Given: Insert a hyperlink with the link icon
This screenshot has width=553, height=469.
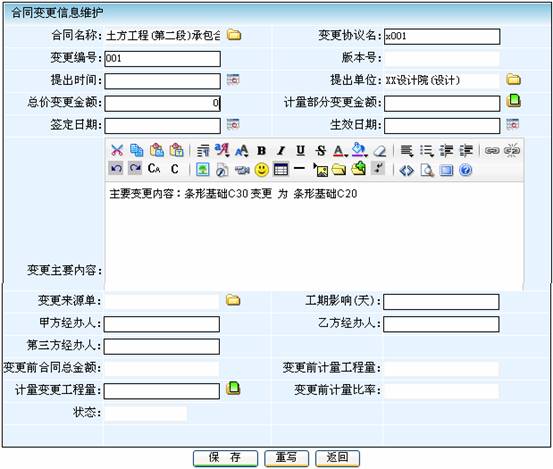Looking at the screenshot, I should [492, 151].
